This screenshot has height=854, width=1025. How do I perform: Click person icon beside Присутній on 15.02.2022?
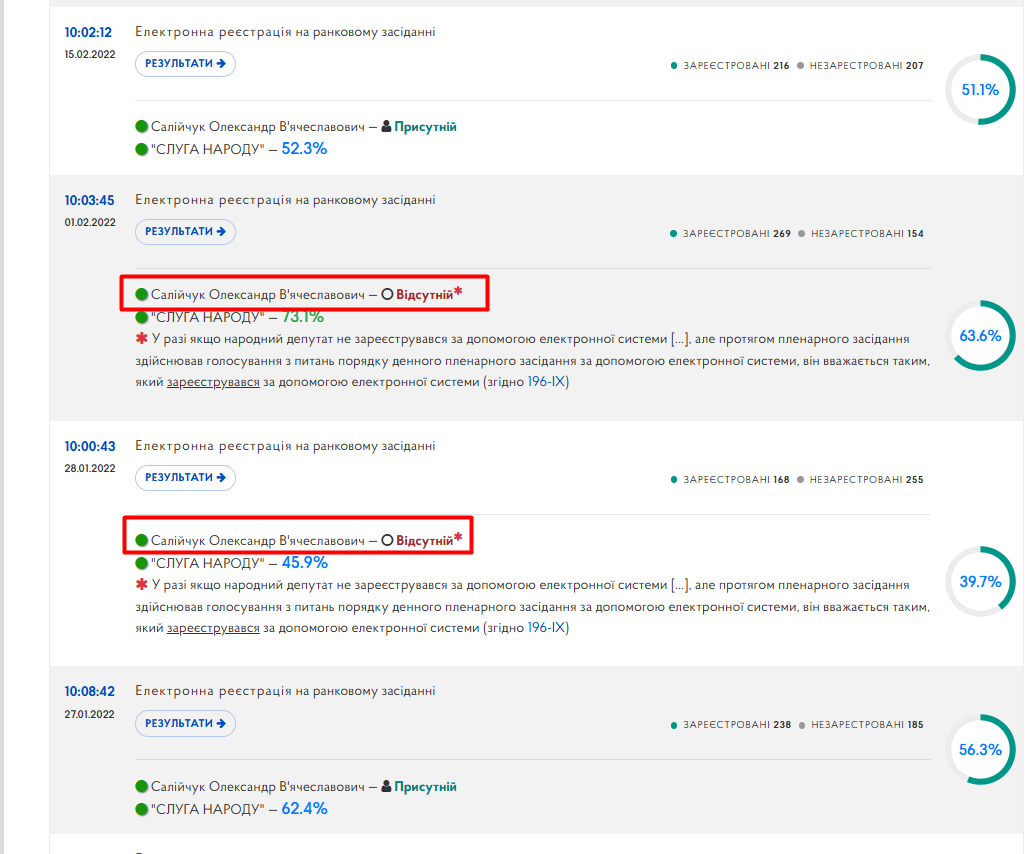(x=386, y=126)
